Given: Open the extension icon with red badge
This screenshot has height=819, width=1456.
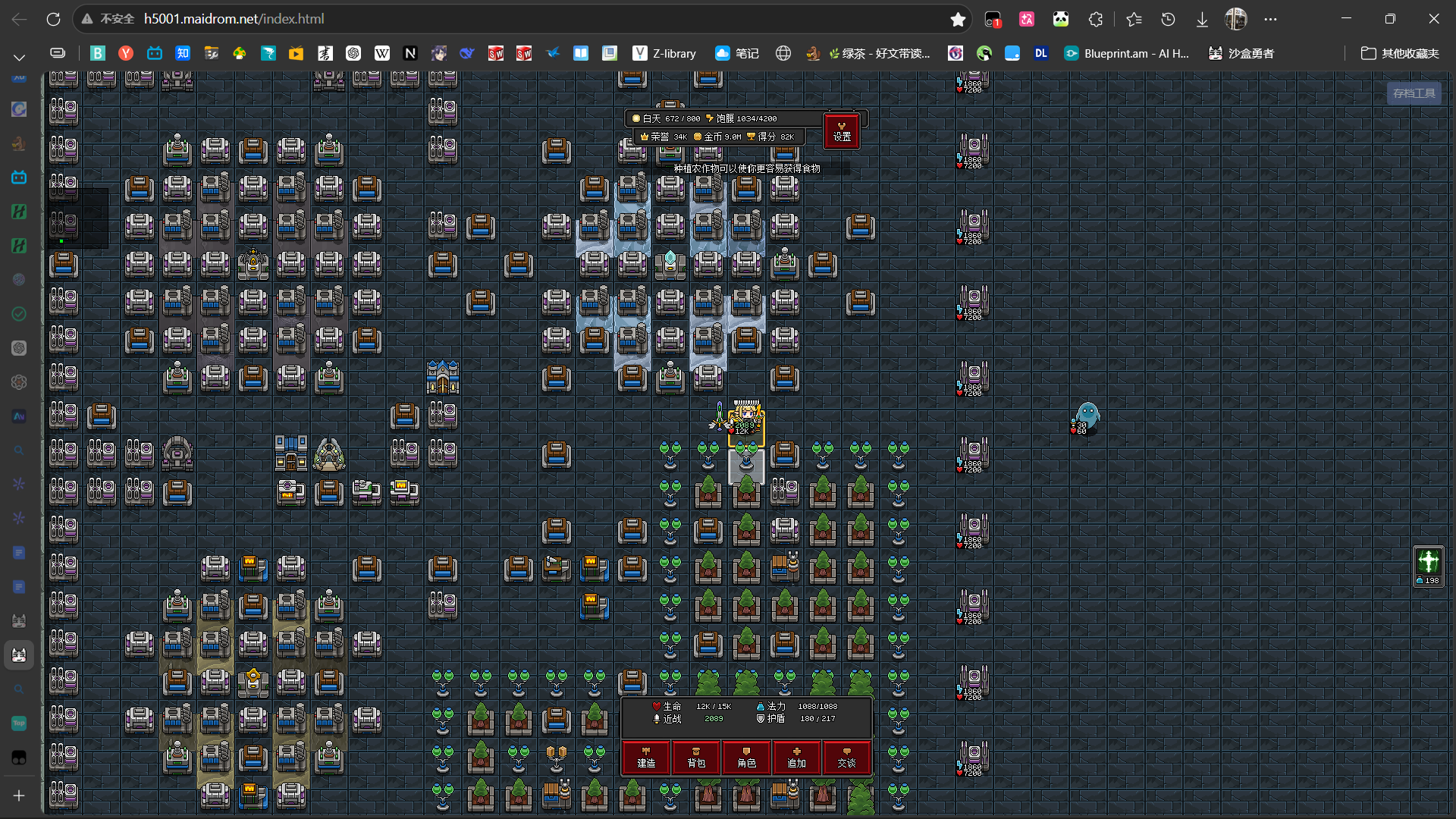Looking at the screenshot, I should point(993,19).
